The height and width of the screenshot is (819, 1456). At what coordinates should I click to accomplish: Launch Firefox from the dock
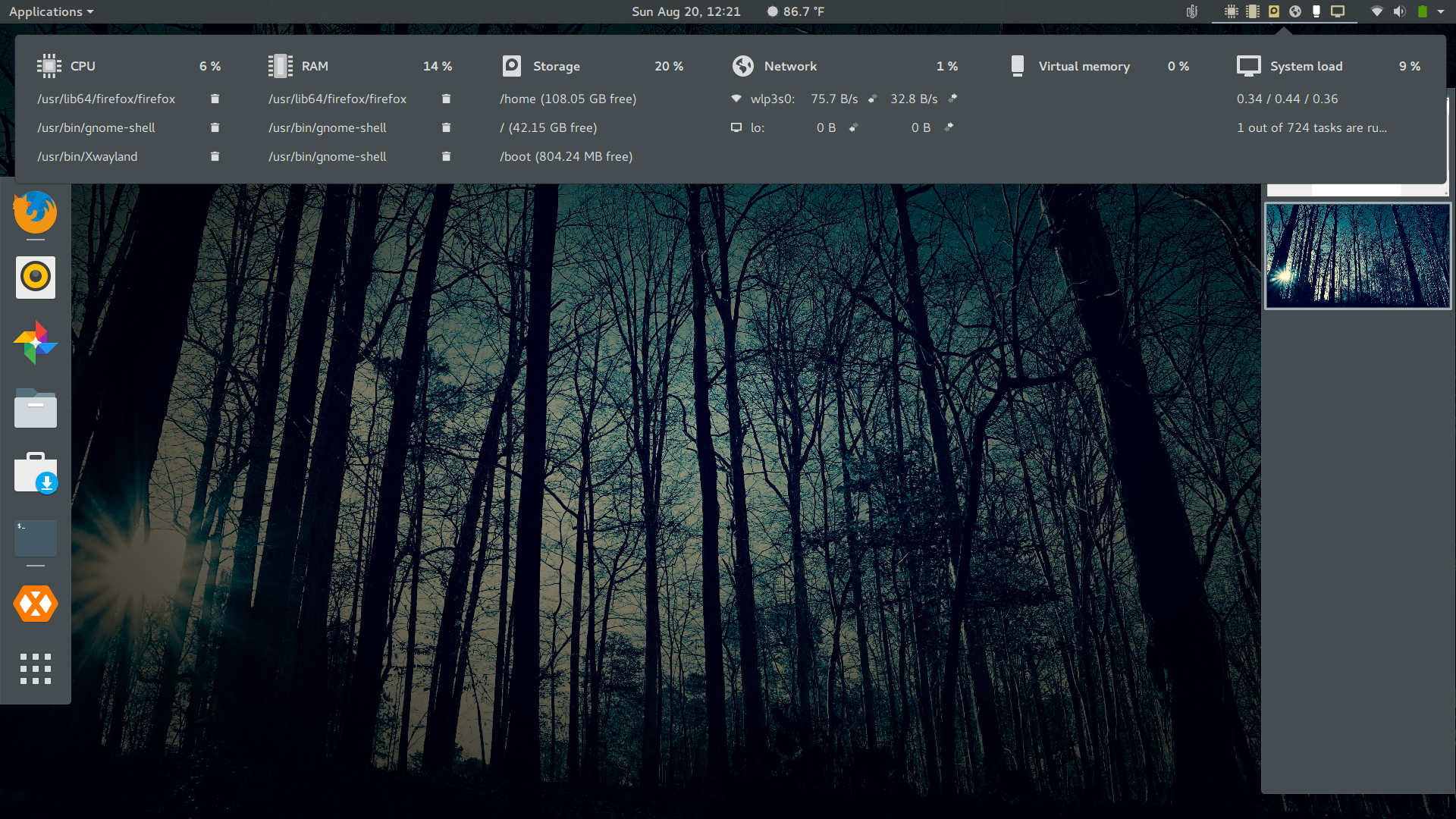tap(35, 212)
